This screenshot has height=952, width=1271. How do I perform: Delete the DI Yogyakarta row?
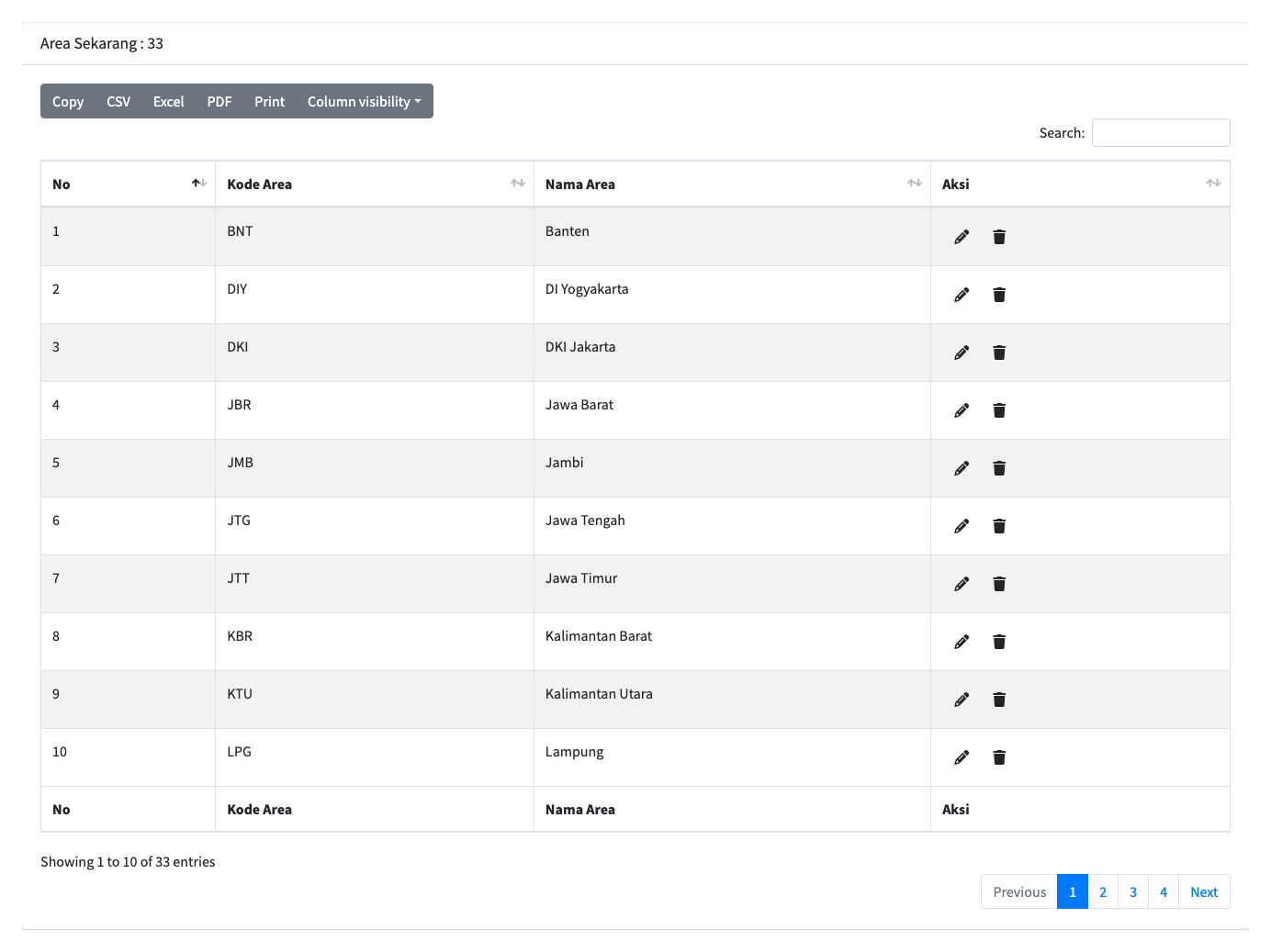[999, 295]
